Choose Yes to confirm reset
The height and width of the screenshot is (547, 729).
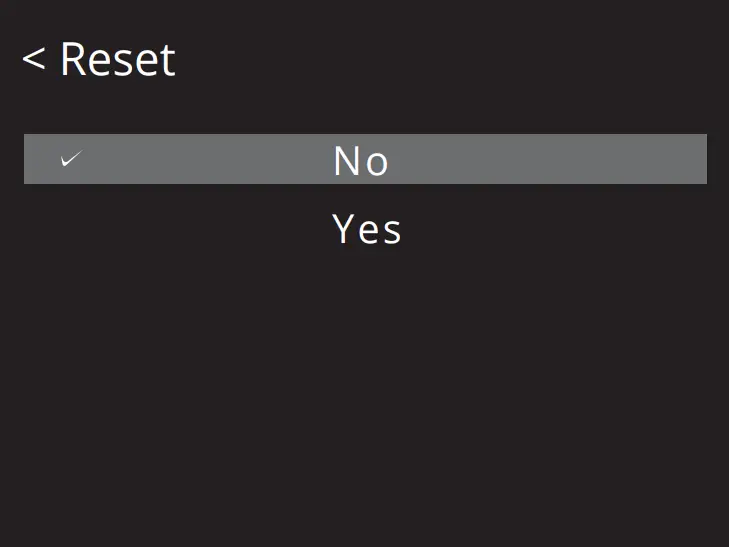point(366,229)
